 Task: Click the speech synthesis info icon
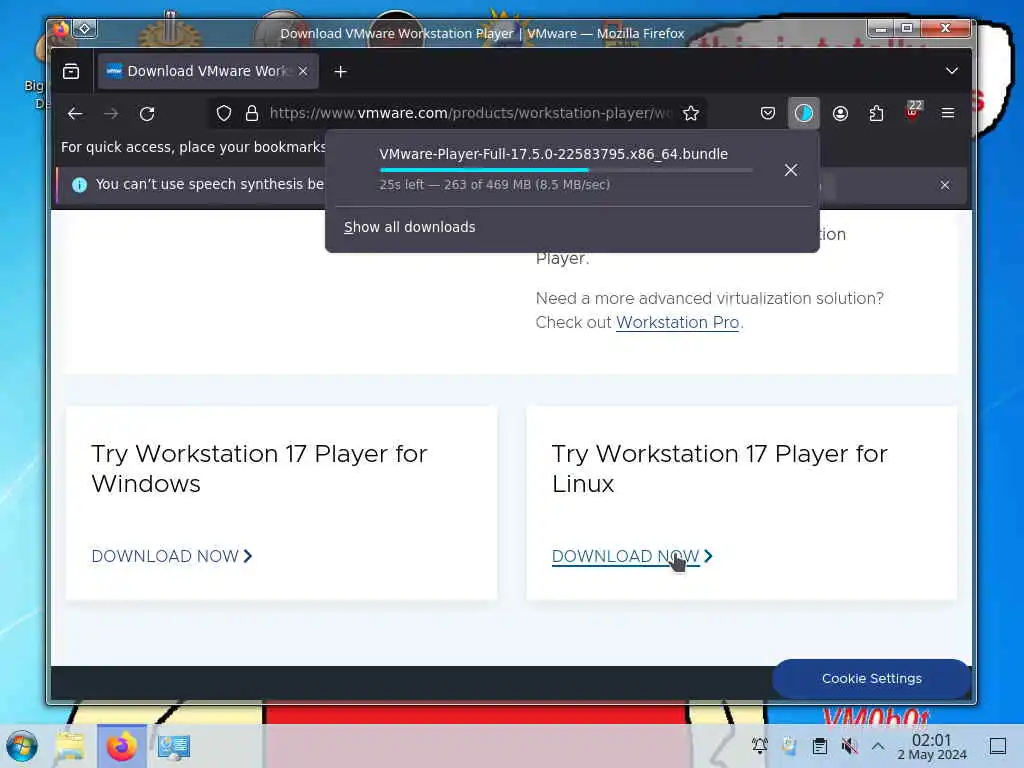(80, 185)
